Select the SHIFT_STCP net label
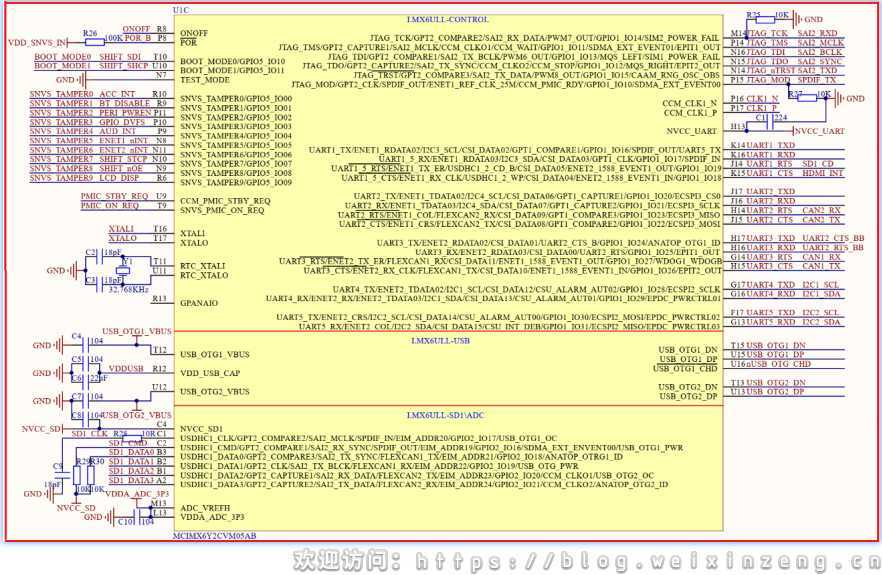This screenshot has height=575, width=882. [x=124, y=159]
